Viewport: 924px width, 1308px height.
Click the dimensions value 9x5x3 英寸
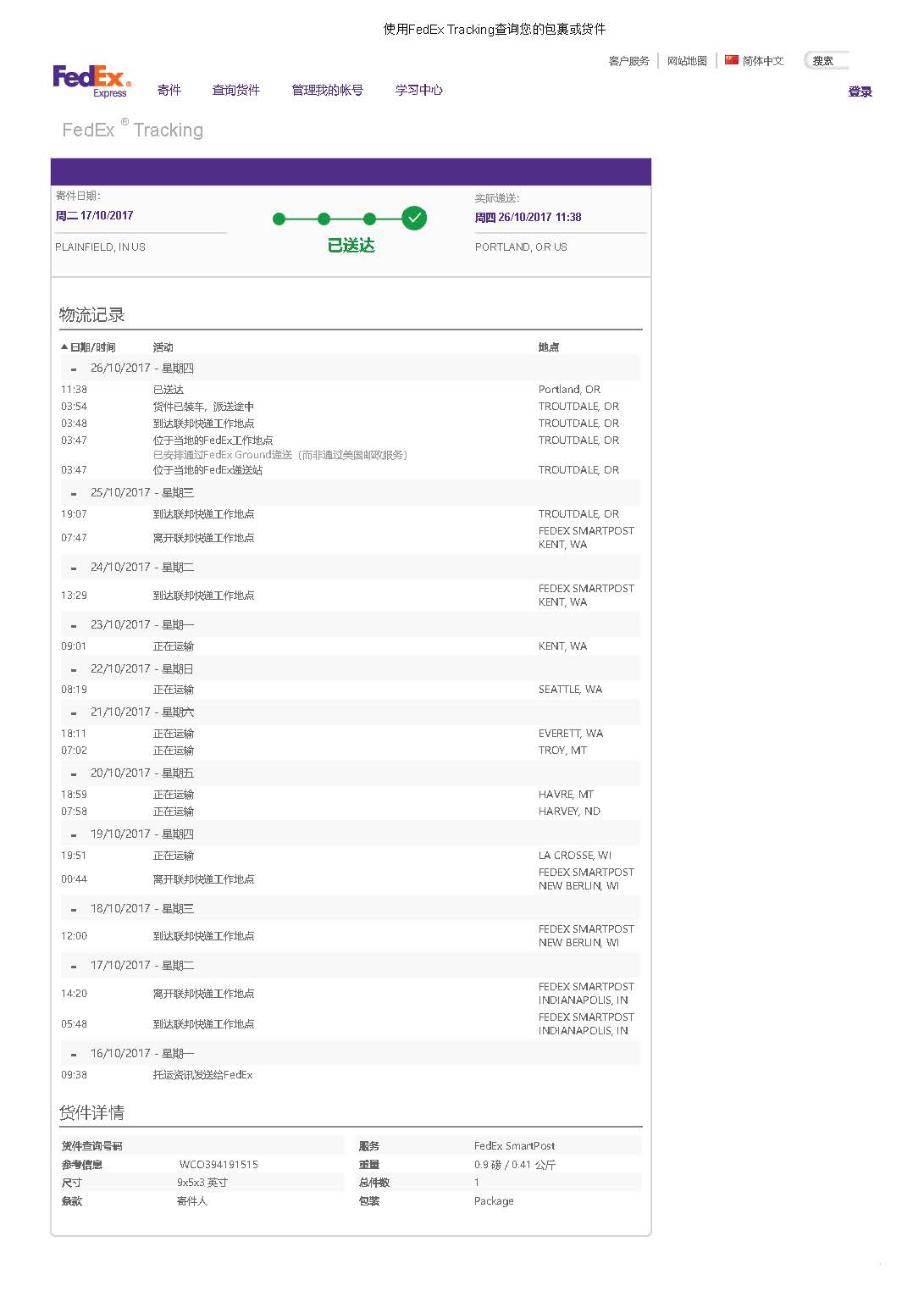(x=202, y=1183)
